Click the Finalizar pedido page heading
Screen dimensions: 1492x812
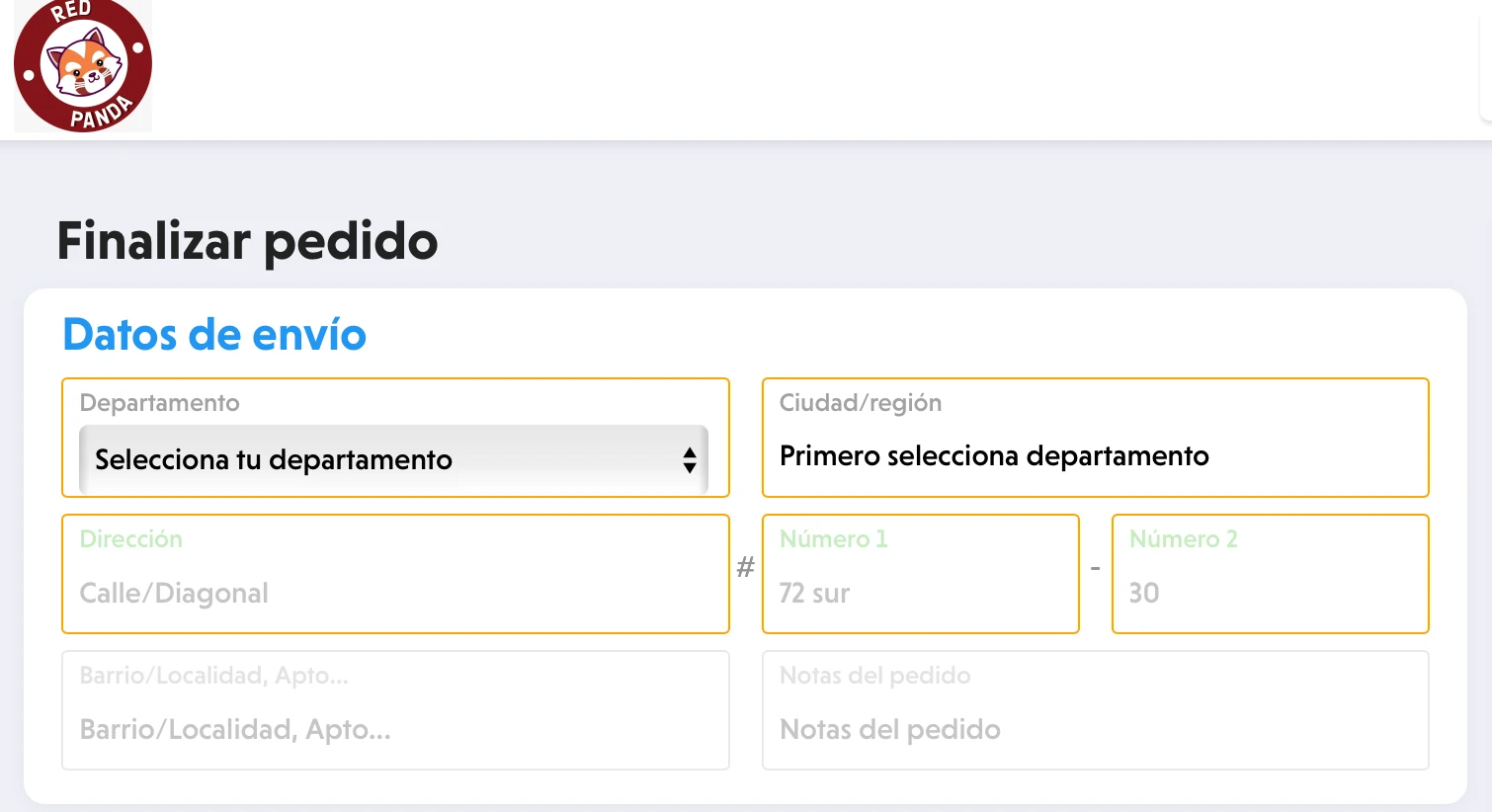(x=247, y=241)
